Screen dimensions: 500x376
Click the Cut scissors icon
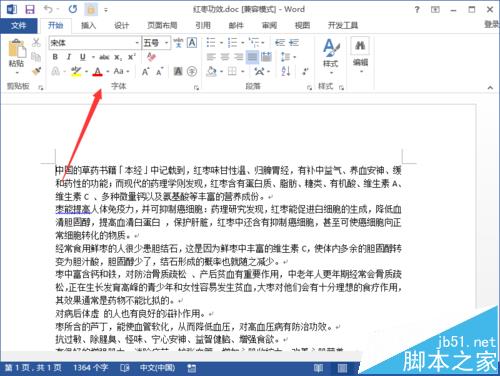[x=36, y=42]
